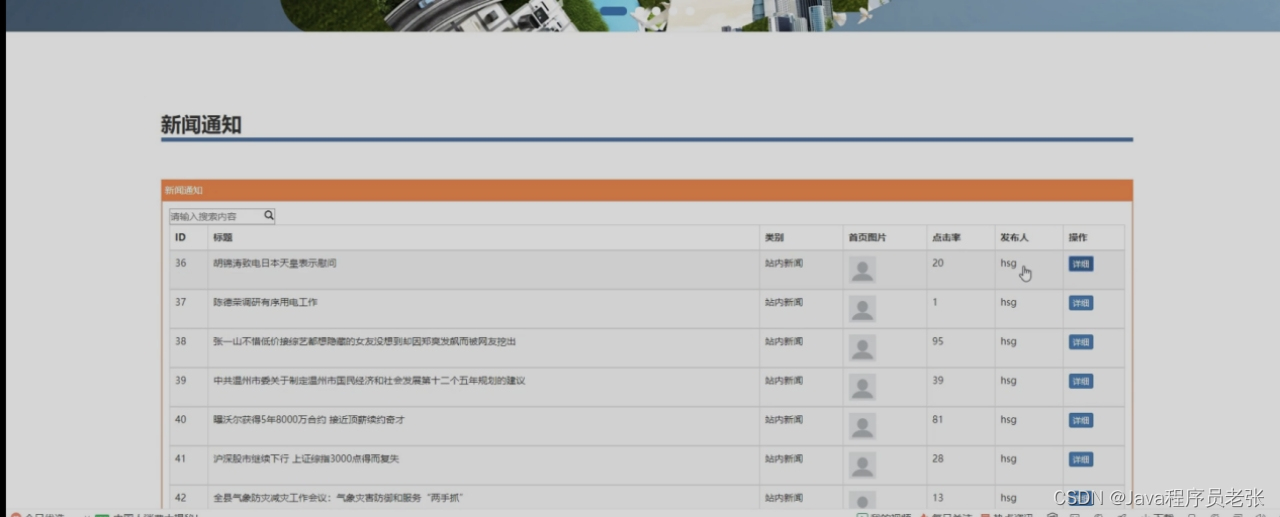The image size is (1280, 517).
Task: Click the placeholder image in row 39
Action: click(862, 387)
